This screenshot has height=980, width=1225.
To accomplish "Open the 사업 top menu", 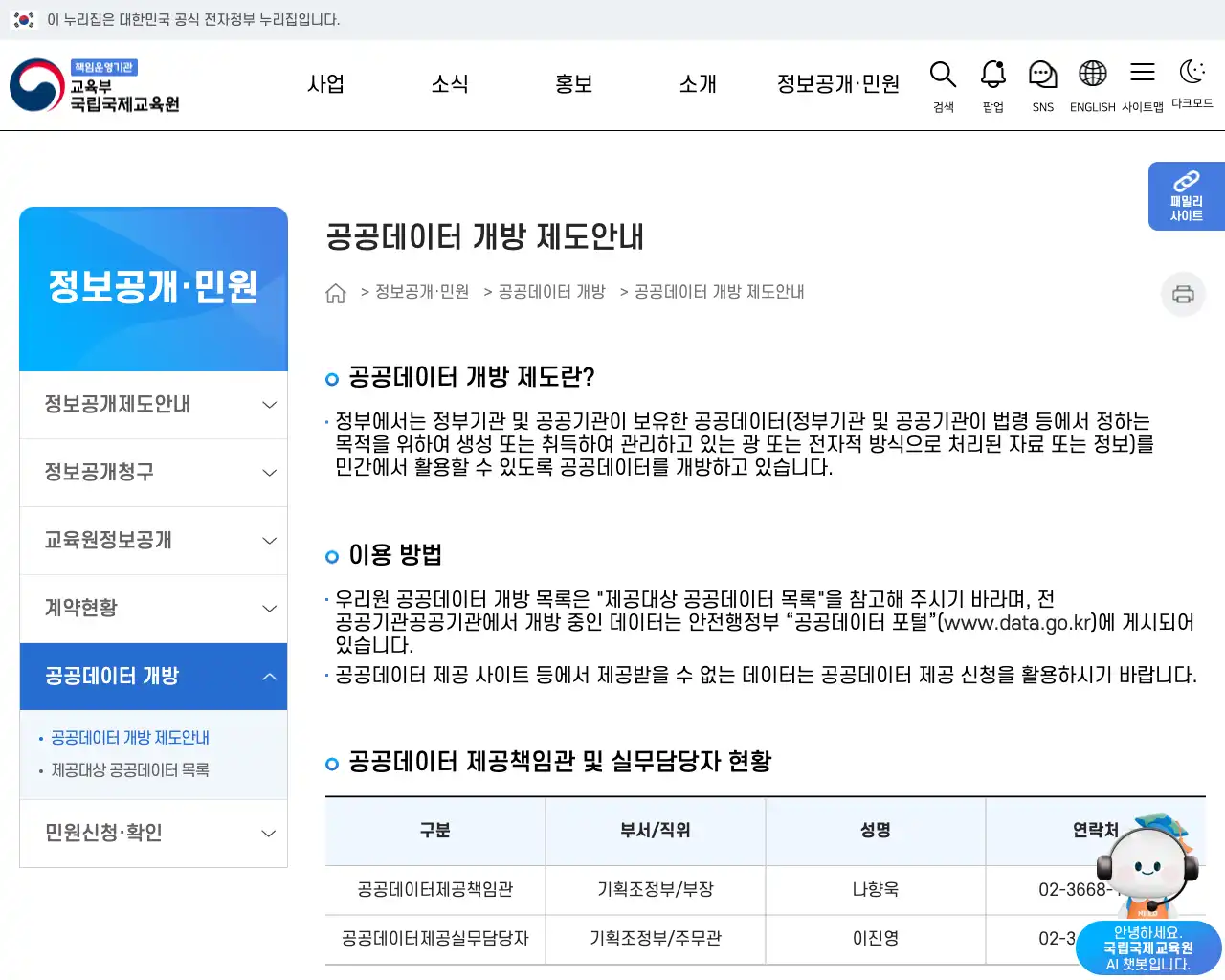I will point(325,84).
